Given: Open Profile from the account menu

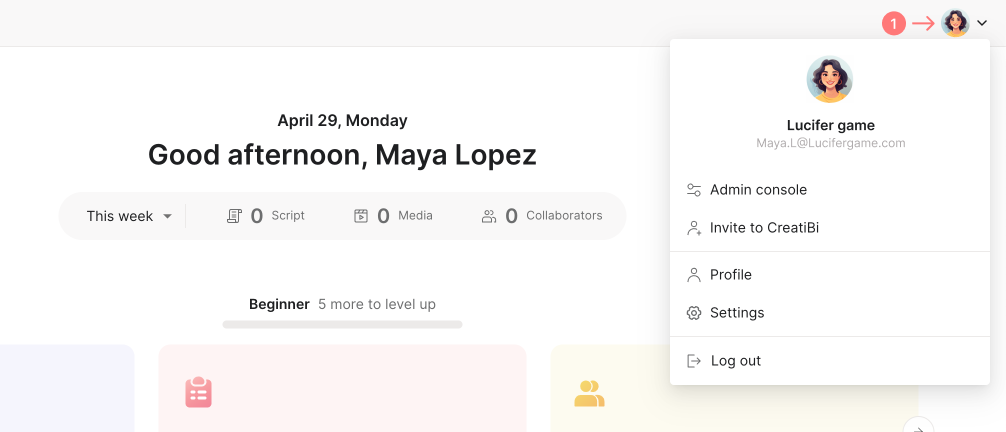Looking at the screenshot, I should pos(730,275).
